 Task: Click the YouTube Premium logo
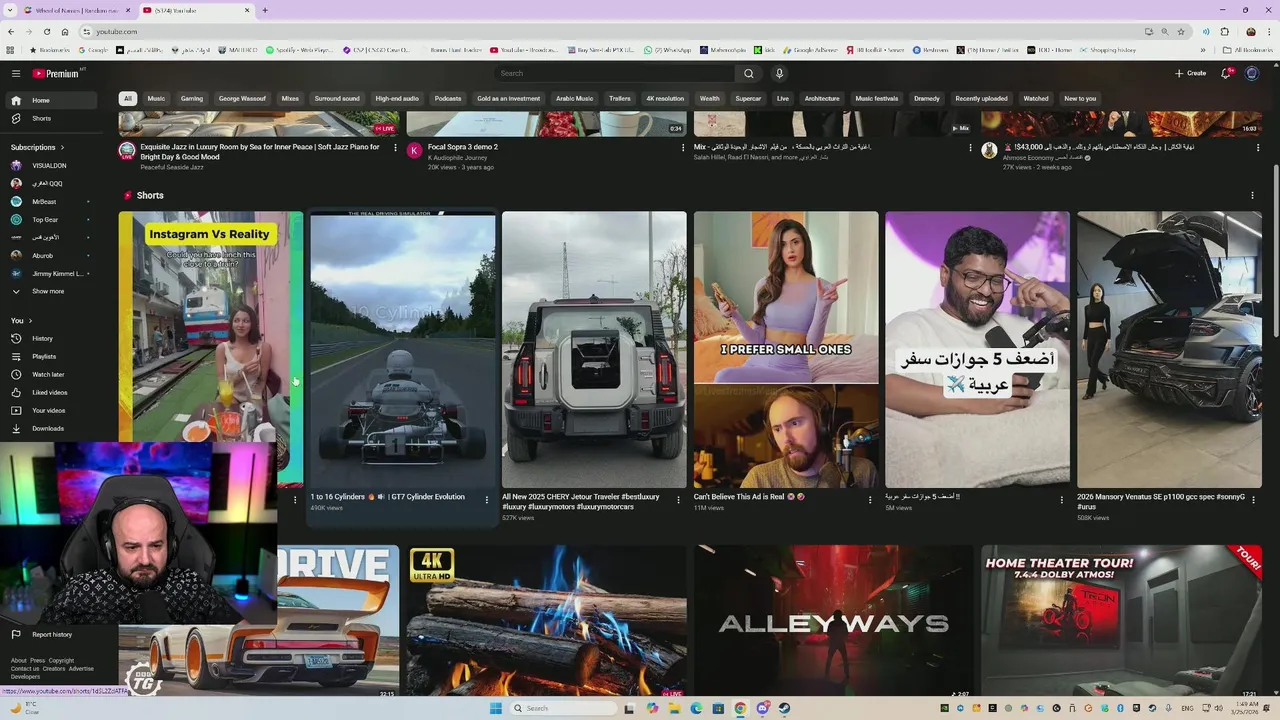[x=56, y=73]
